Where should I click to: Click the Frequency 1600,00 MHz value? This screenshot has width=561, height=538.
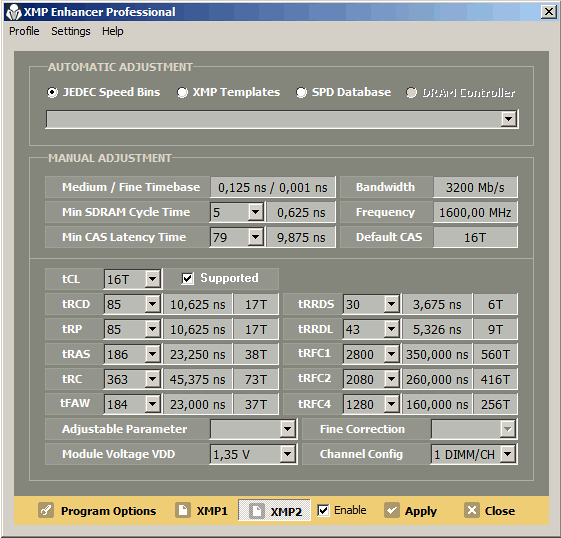tap(475, 212)
